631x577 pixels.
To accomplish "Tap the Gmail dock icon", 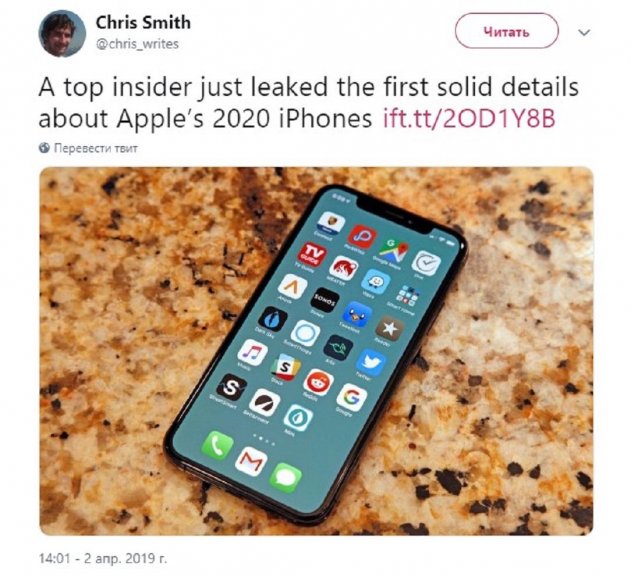I will (x=252, y=461).
